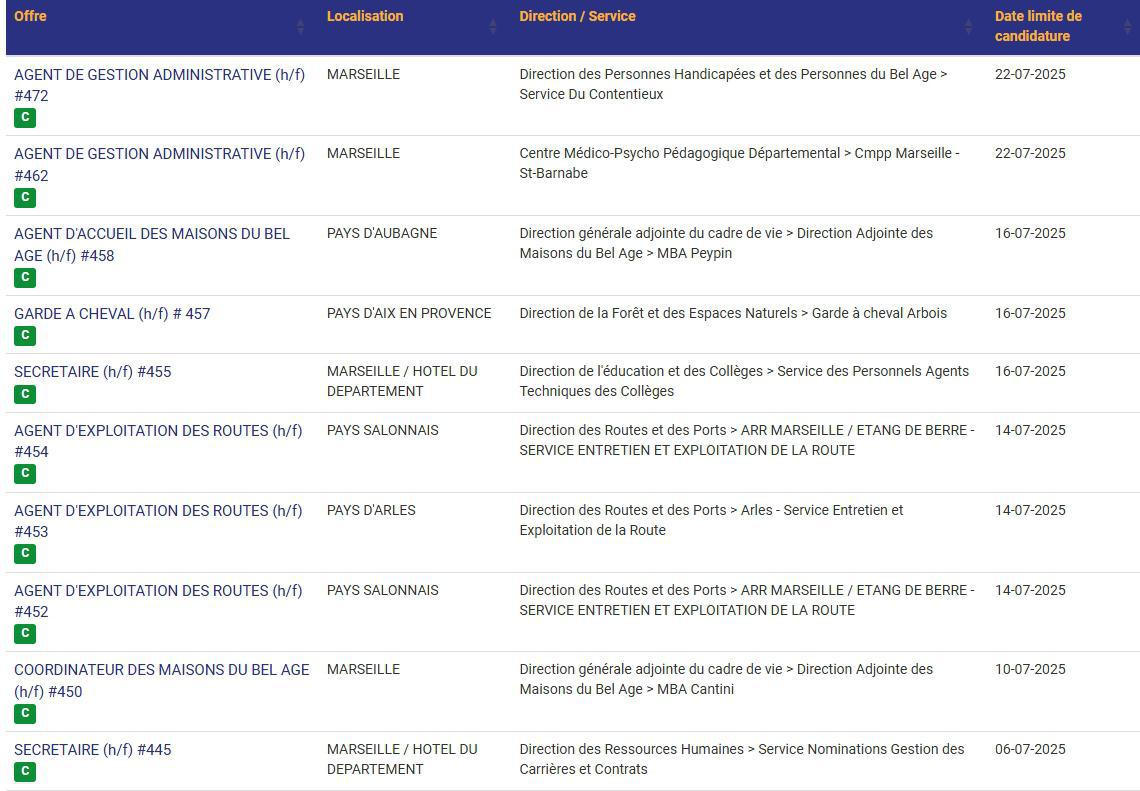Click the green C badge under offer #453
Screen dimensions: 1140x791
click(x=25, y=554)
